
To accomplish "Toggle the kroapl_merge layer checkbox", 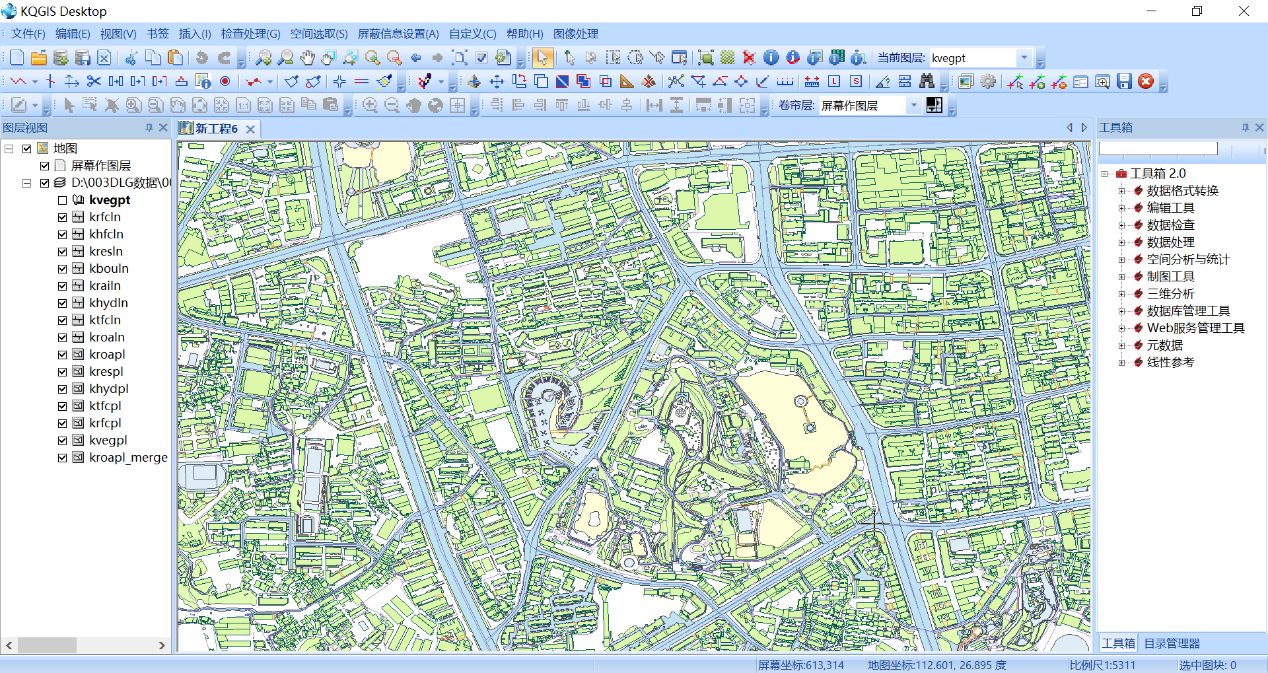I will [x=63, y=457].
